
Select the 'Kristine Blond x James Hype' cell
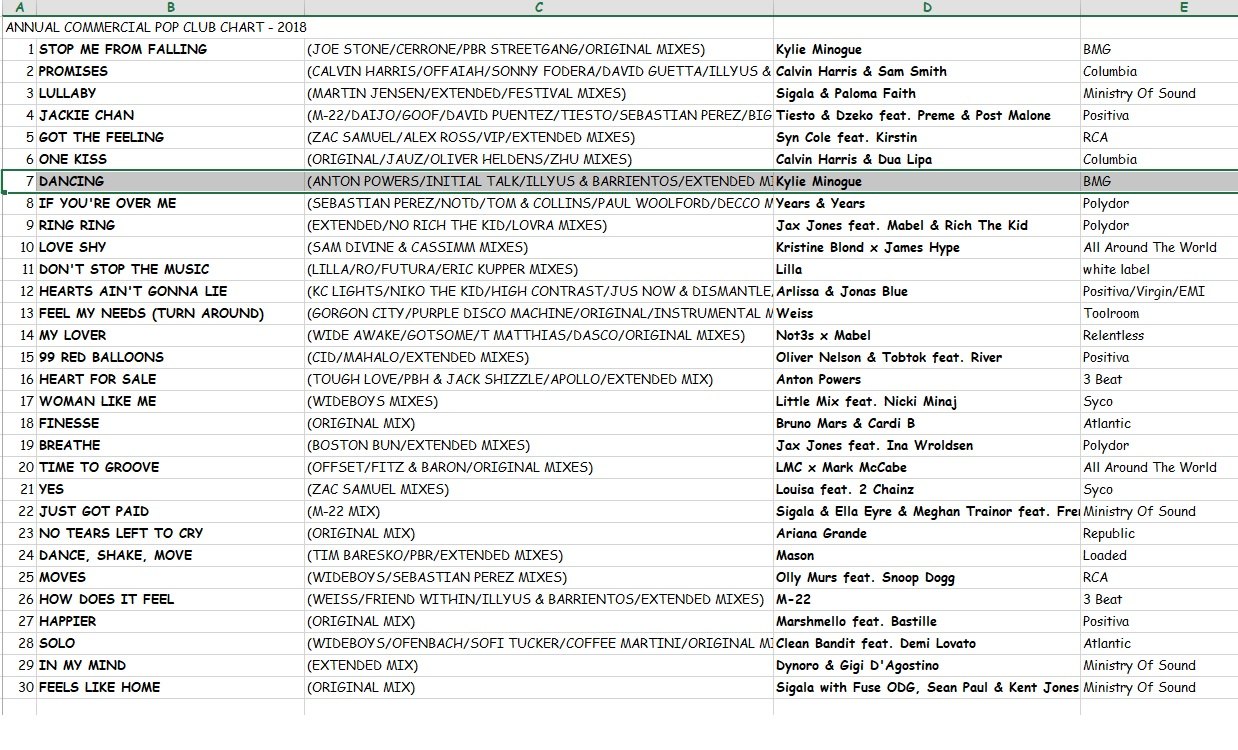pyautogui.click(x=927, y=247)
